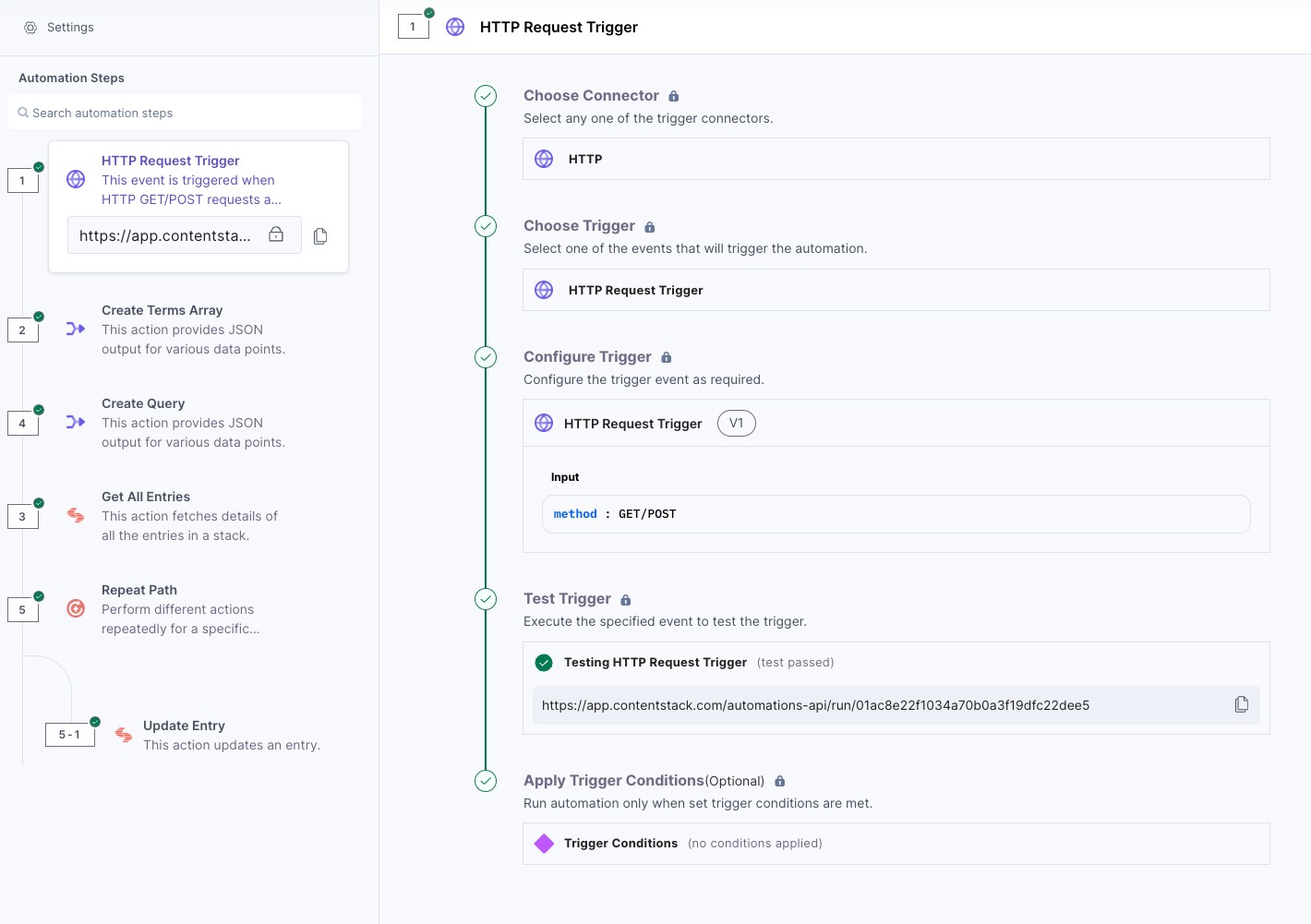
Task: Click the lock icon beside Choose Connector
Action: pyautogui.click(x=674, y=96)
